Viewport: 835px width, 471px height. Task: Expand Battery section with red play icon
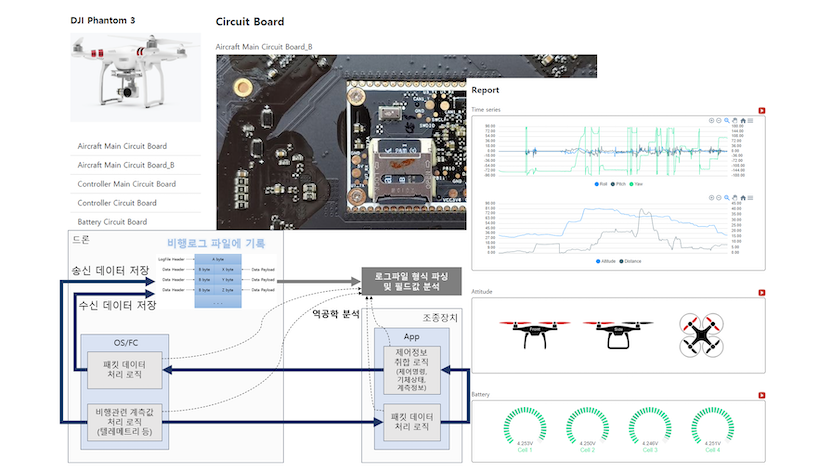(761, 395)
